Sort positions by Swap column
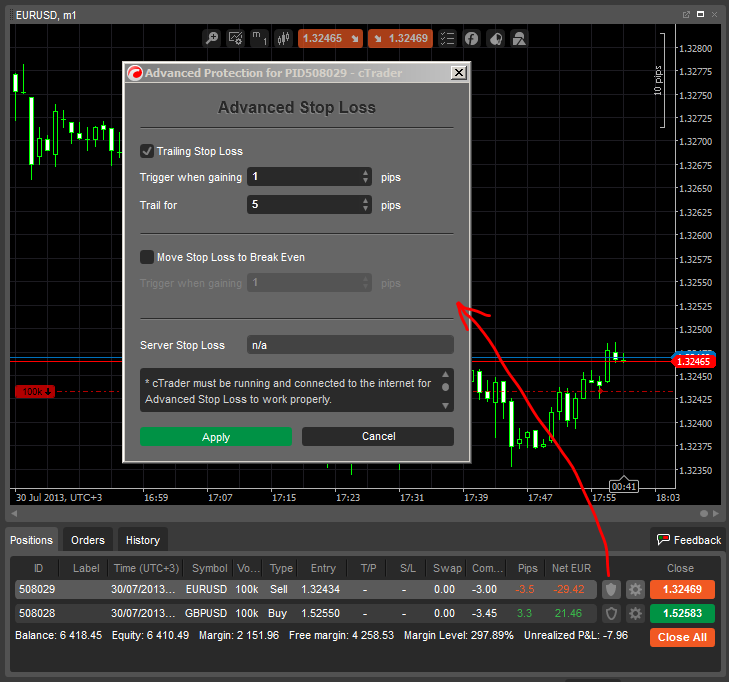The image size is (729, 682). tap(447, 568)
